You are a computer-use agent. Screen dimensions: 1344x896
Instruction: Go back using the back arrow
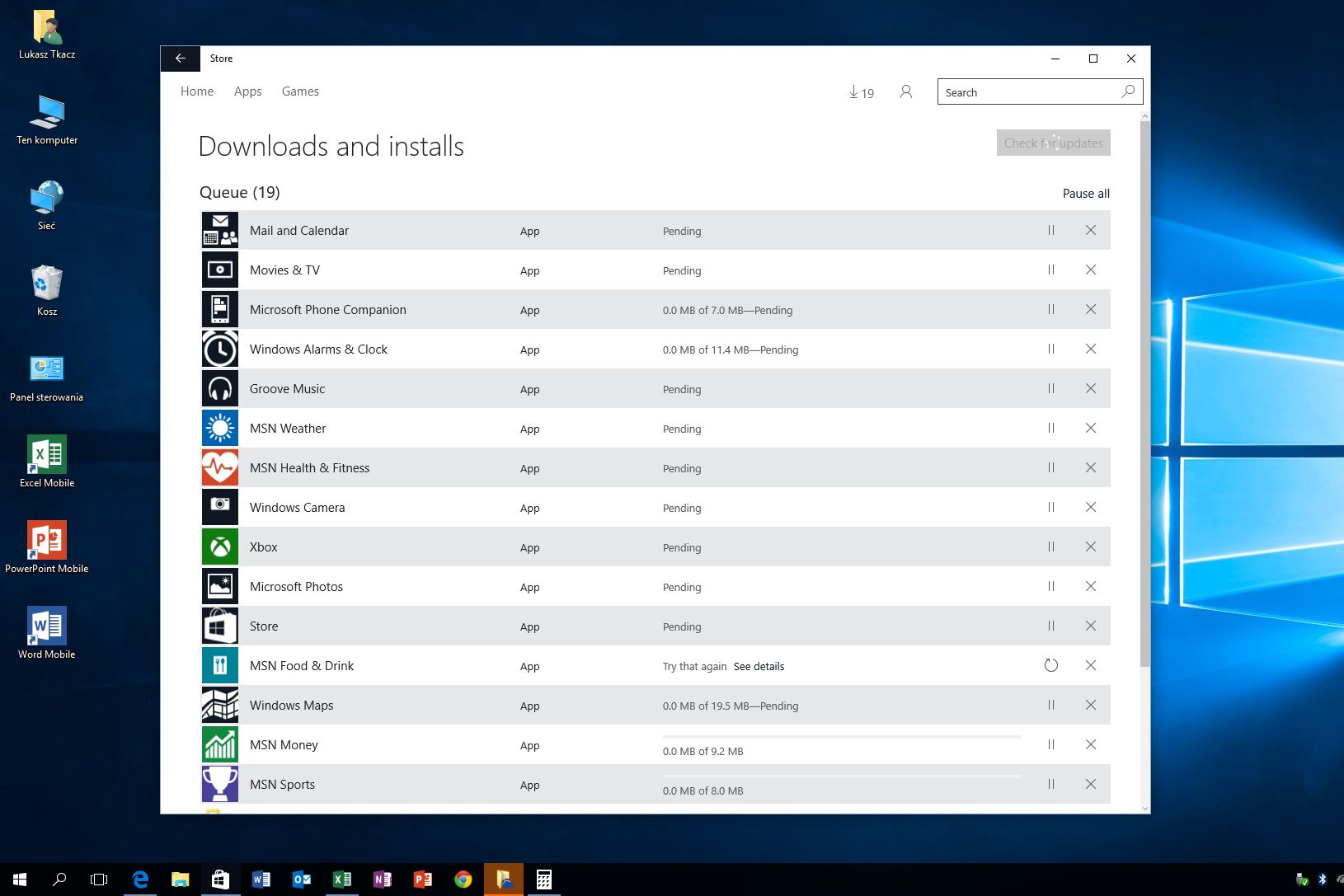pyautogui.click(x=180, y=59)
